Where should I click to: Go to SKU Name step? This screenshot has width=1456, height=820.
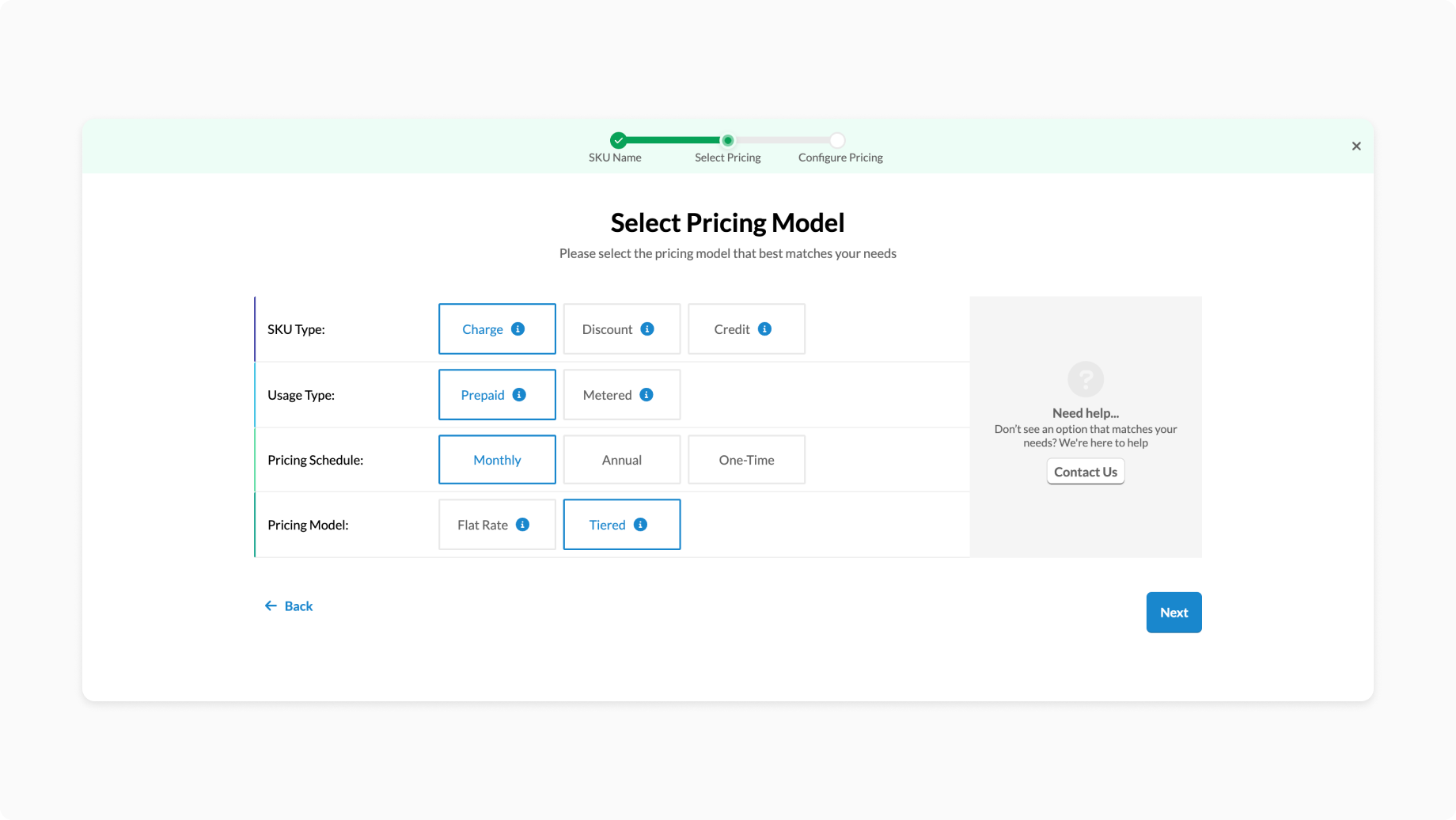618,141
